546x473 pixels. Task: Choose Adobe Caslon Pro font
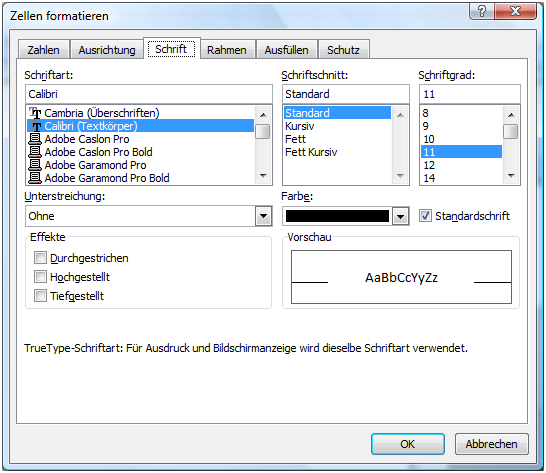click(140, 139)
